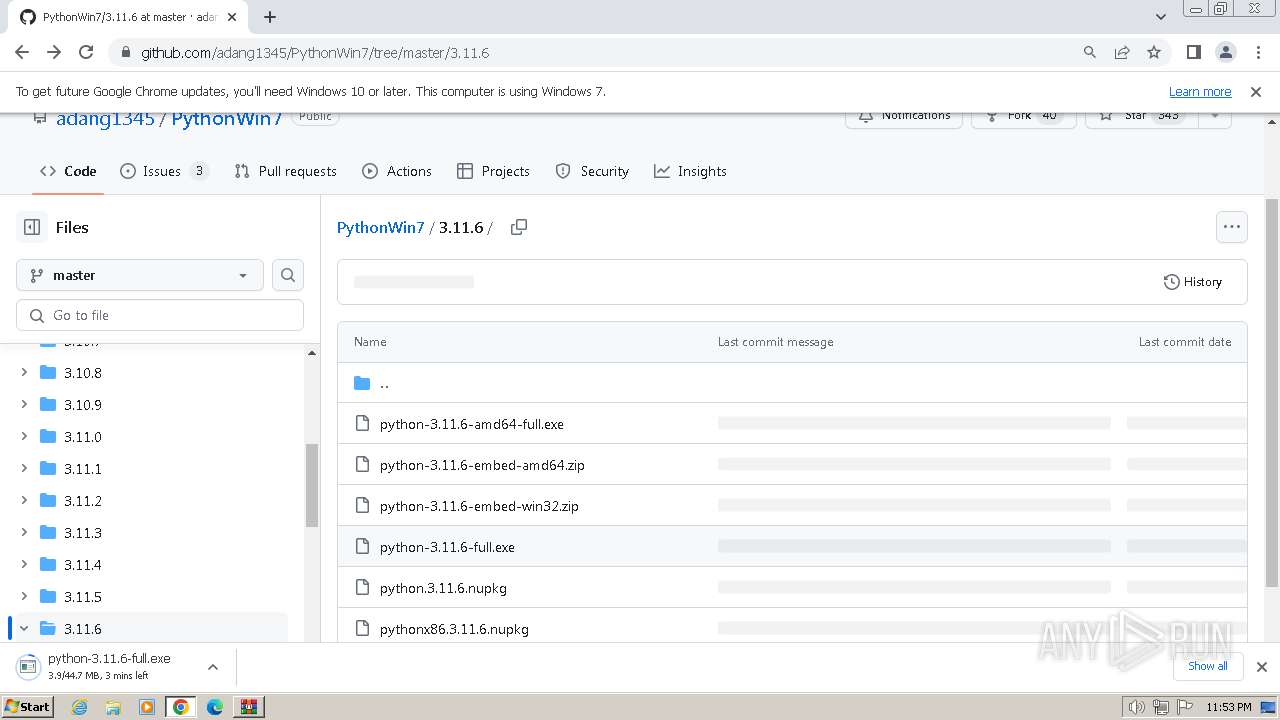Click the system clock 11:53 PM

coord(1229,707)
